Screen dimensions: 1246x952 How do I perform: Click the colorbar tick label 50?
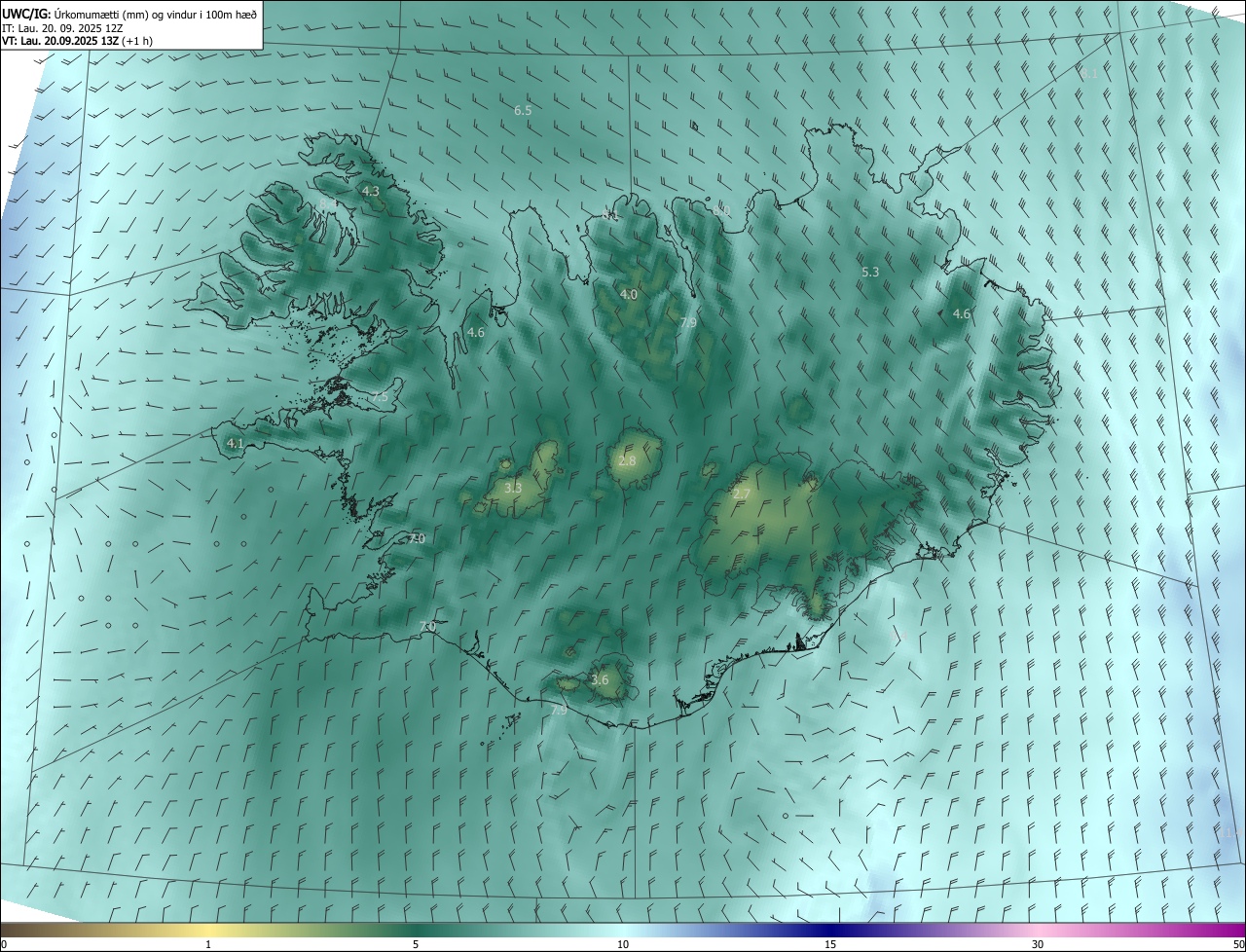pos(1238,945)
